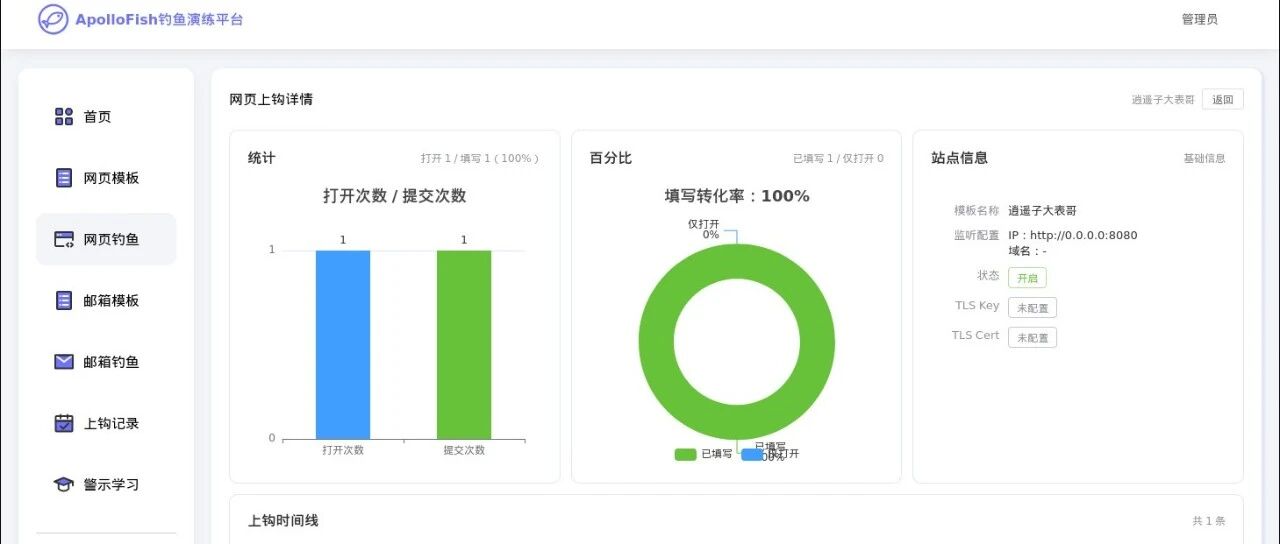Image resolution: width=1280 pixels, height=544 pixels.
Task: Toggle the green 已填写 legend swatch
Action: (x=685, y=454)
